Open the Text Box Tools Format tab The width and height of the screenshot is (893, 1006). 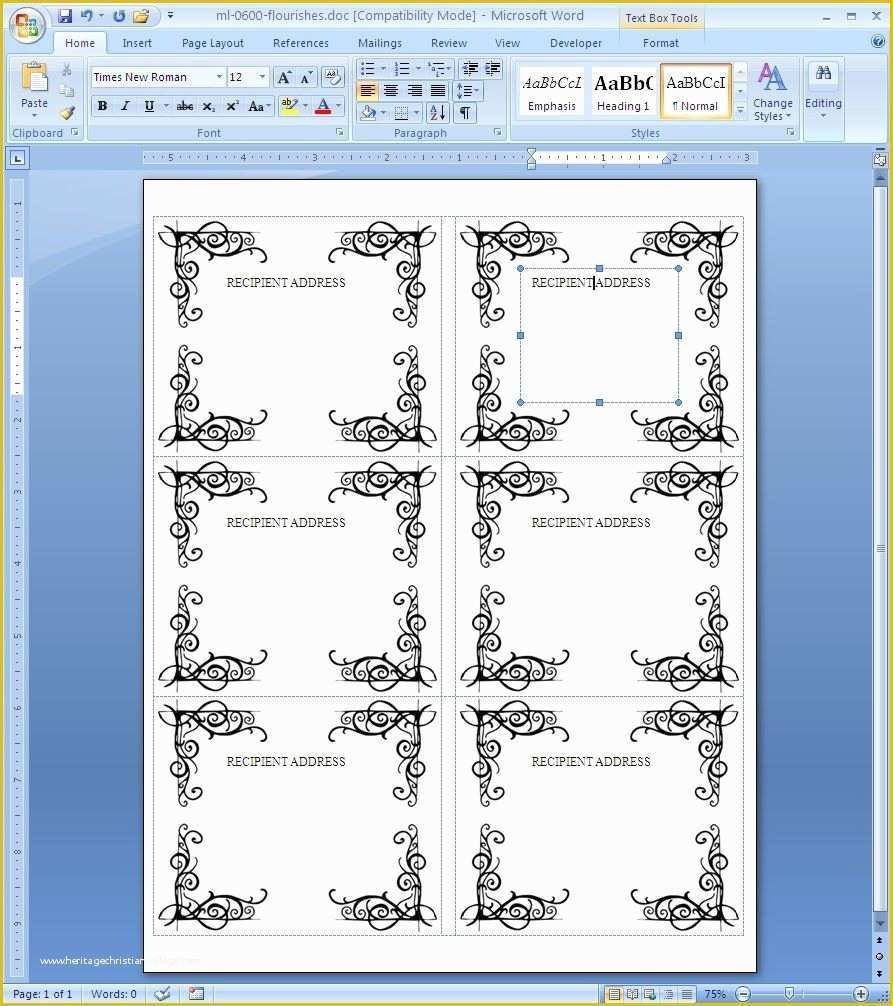660,43
